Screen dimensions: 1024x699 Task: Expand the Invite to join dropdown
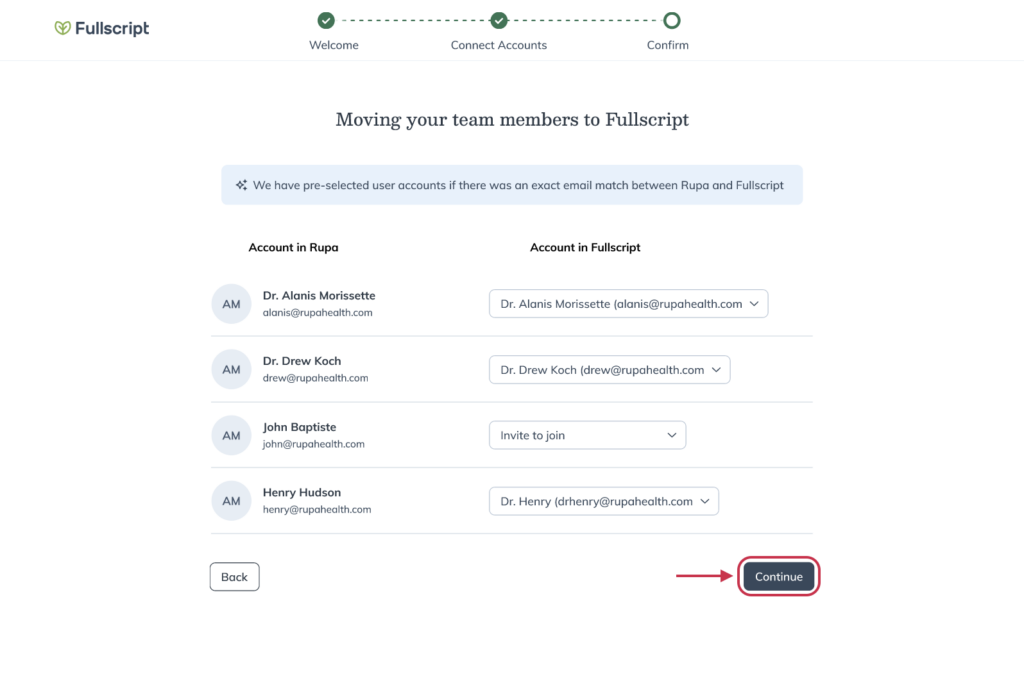(587, 435)
